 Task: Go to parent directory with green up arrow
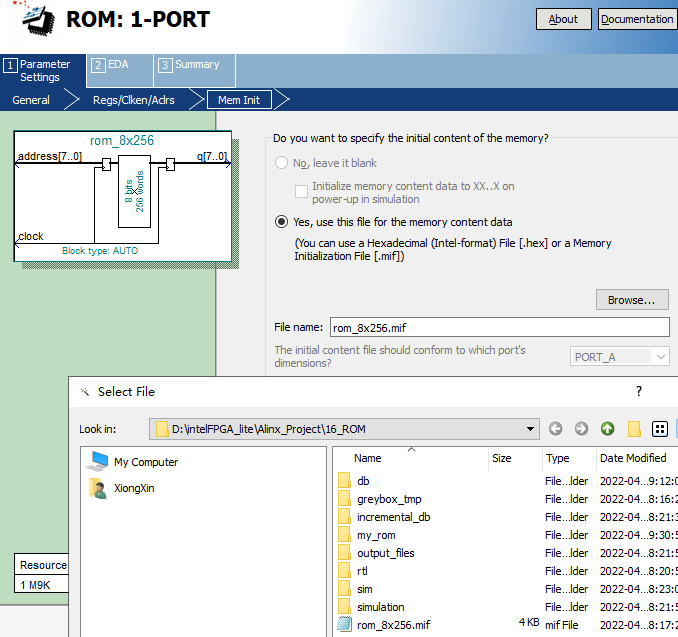pyautogui.click(x=608, y=429)
